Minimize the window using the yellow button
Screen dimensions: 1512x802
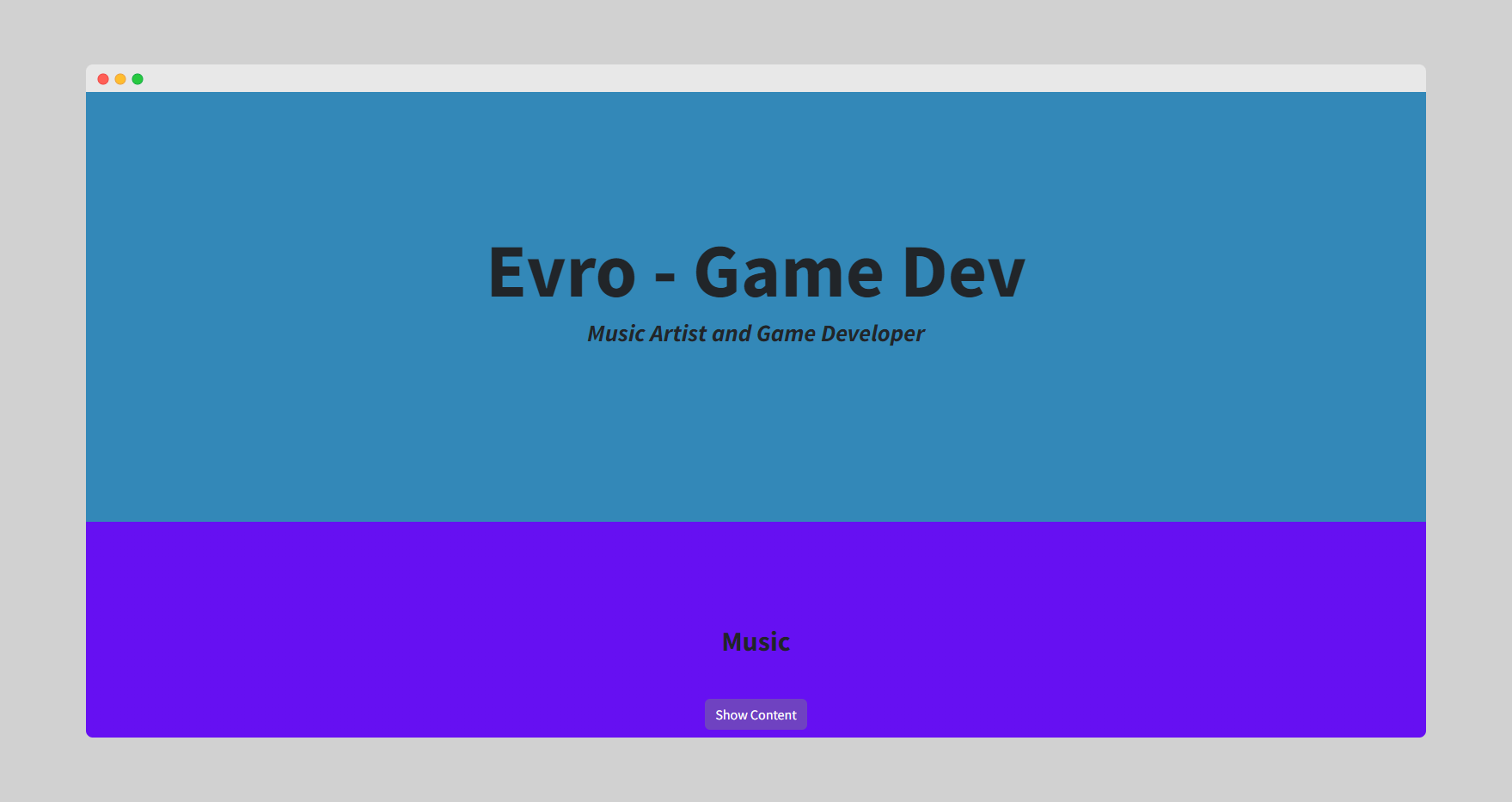[120, 79]
